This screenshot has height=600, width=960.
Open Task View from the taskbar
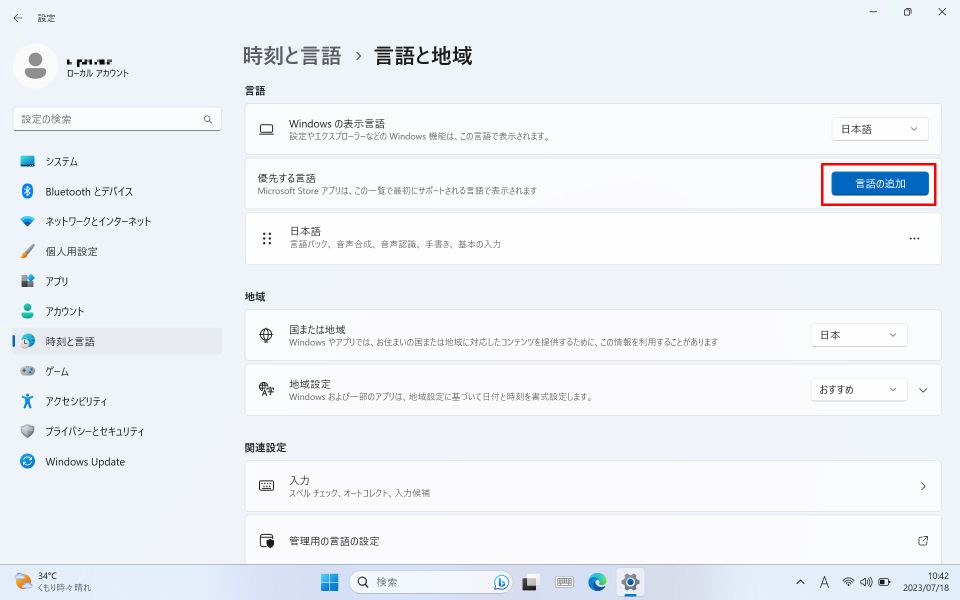click(530, 582)
